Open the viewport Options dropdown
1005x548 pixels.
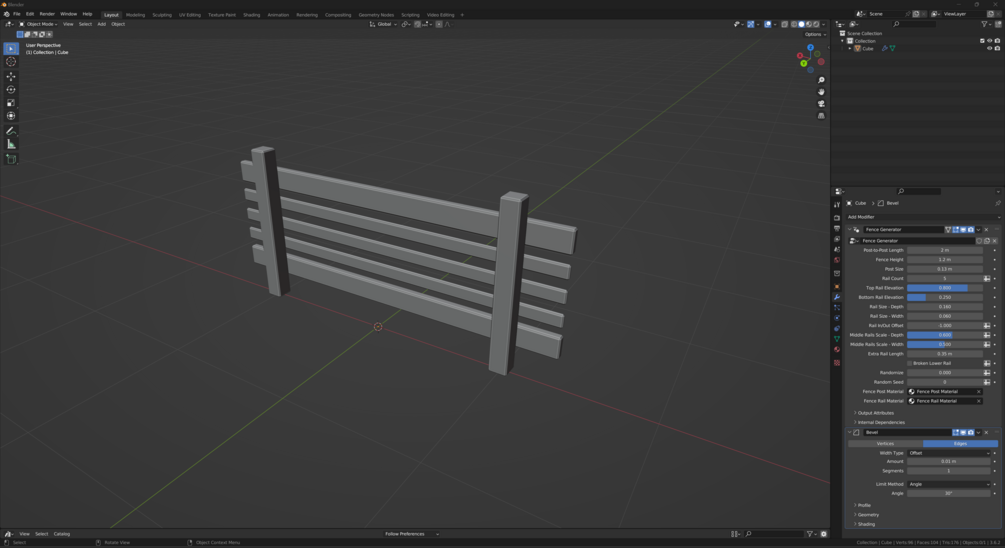pyautogui.click(x=815, y=35)
